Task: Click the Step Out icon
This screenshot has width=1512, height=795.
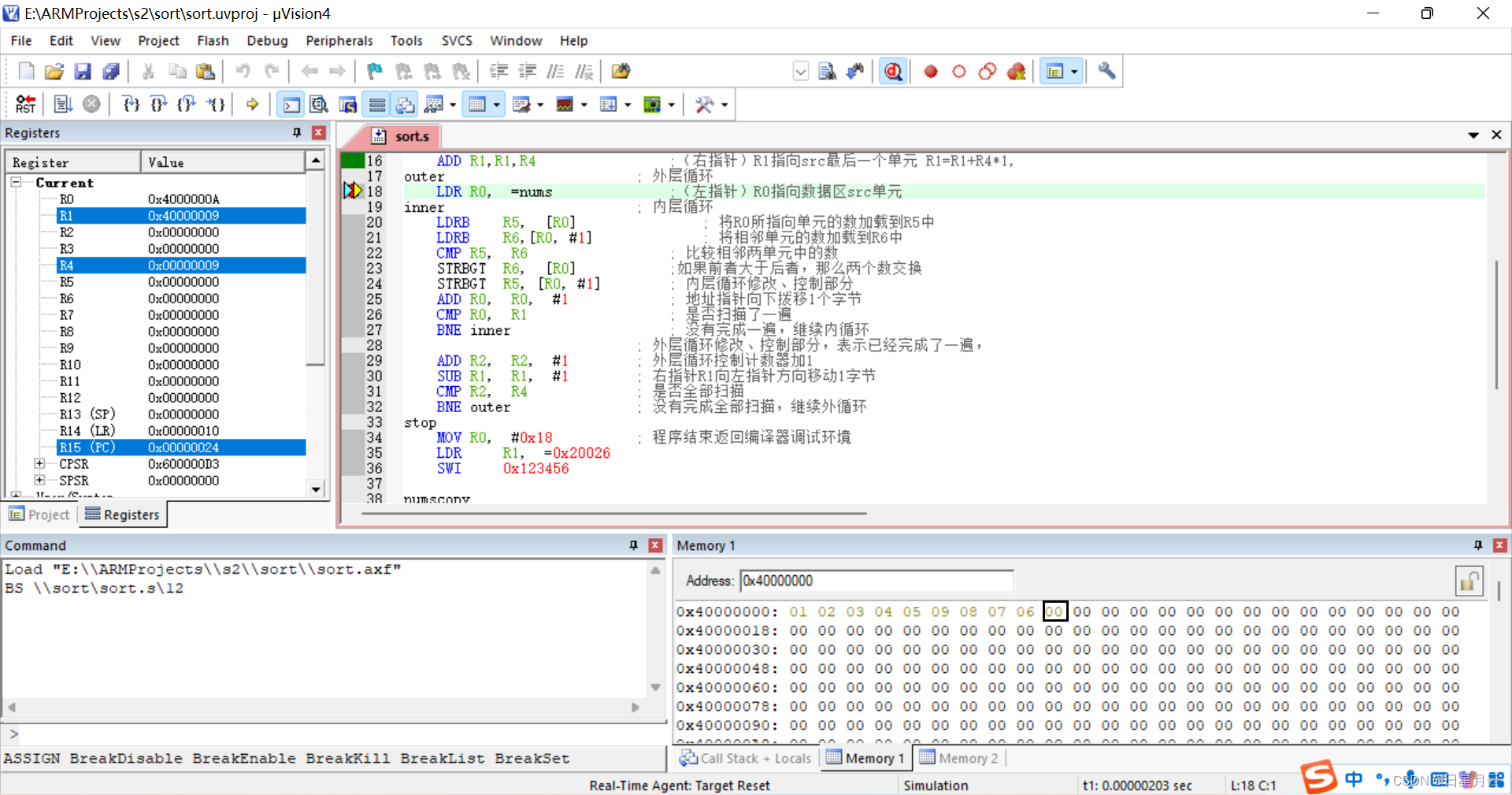Action: pyautogui.click(x=187, y=104)
